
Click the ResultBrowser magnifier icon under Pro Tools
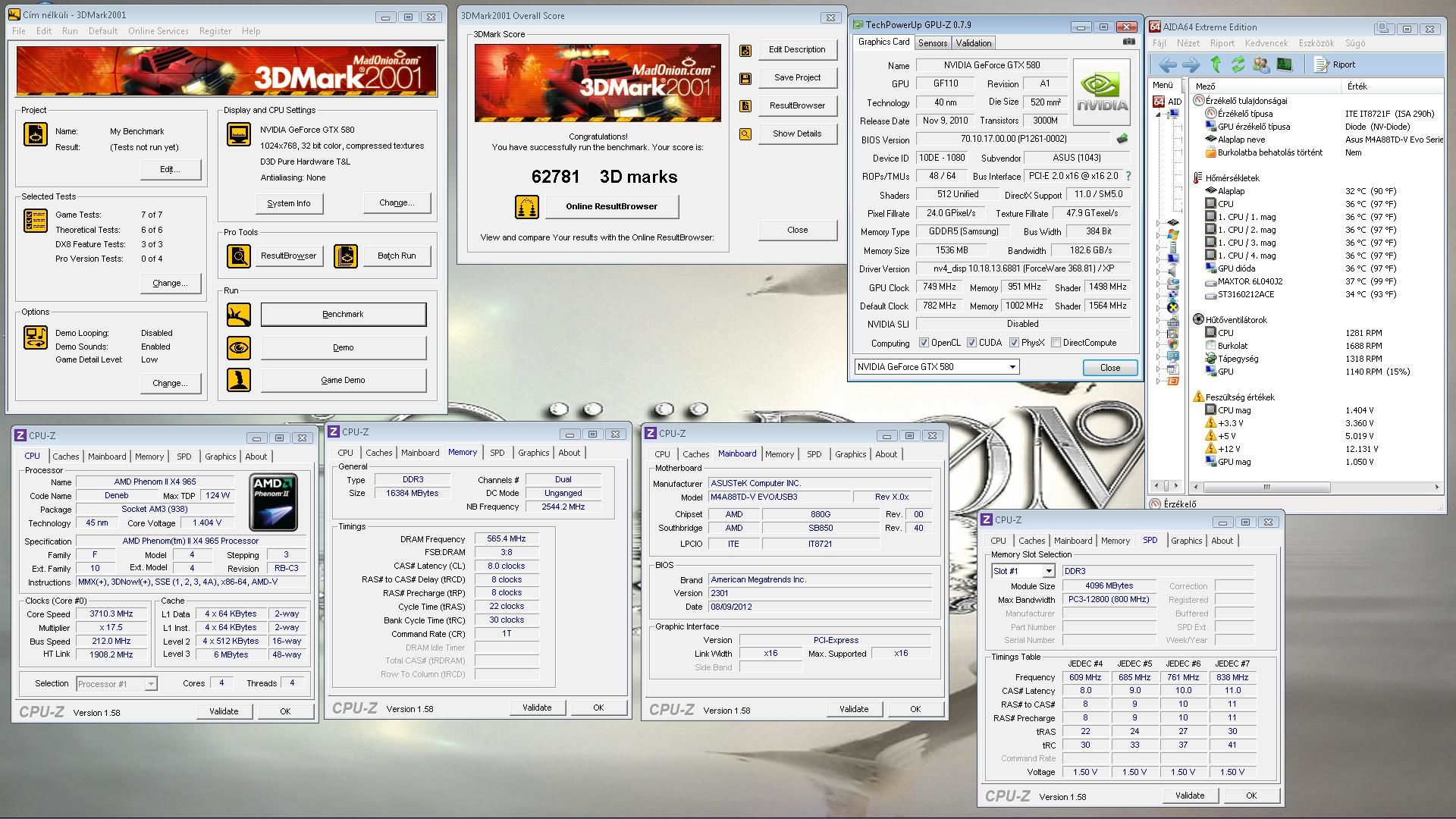[239, 256]
